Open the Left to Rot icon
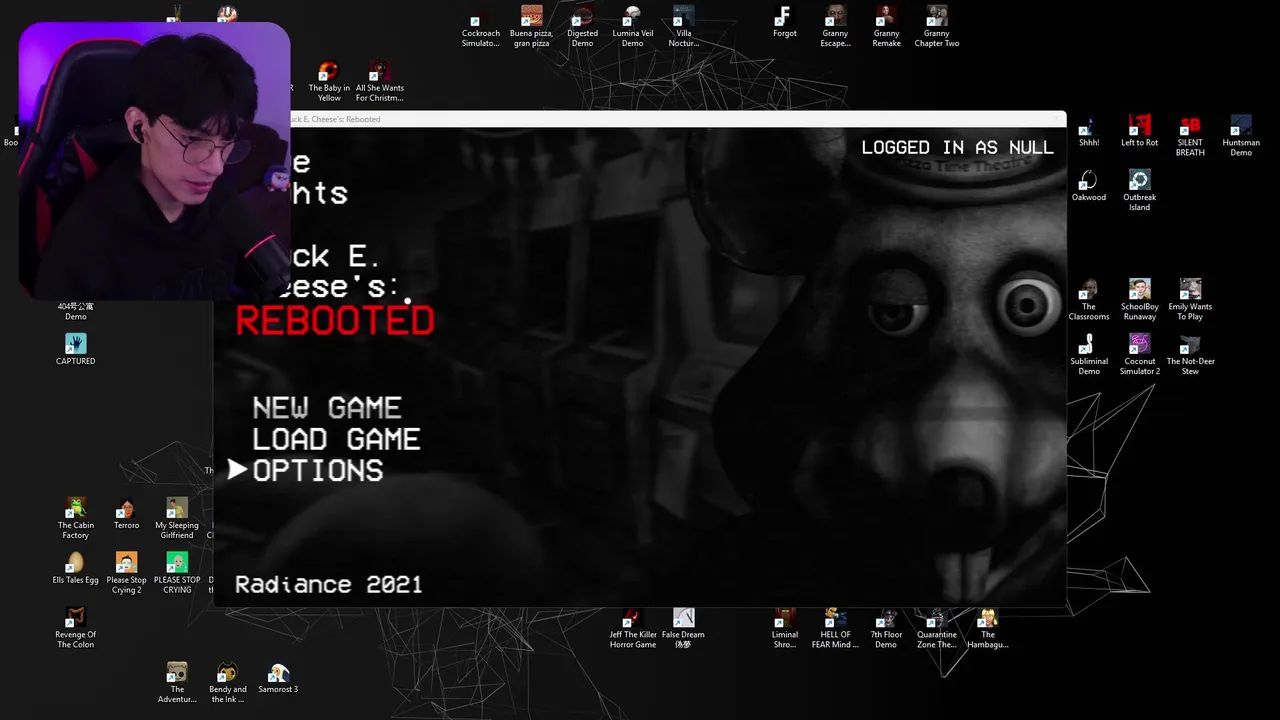This screenshot has width=1280, height=720. [1139, 132]
